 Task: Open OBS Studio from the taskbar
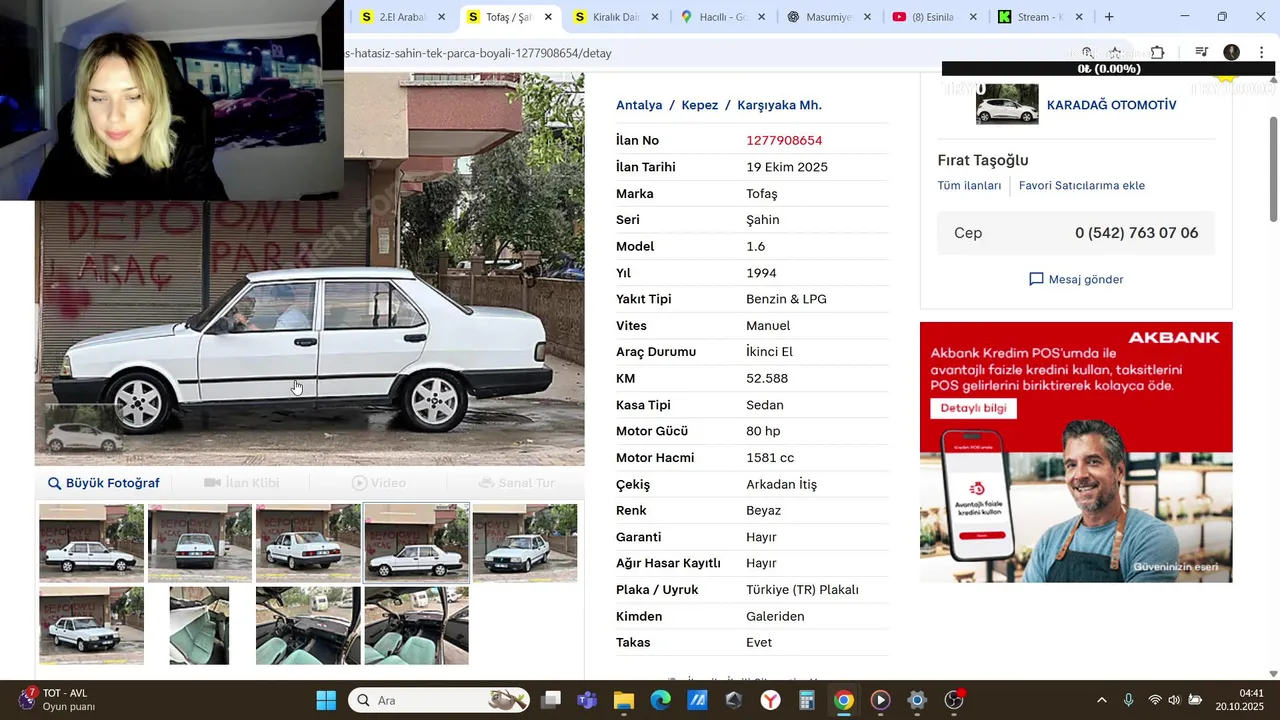point(954,700)
